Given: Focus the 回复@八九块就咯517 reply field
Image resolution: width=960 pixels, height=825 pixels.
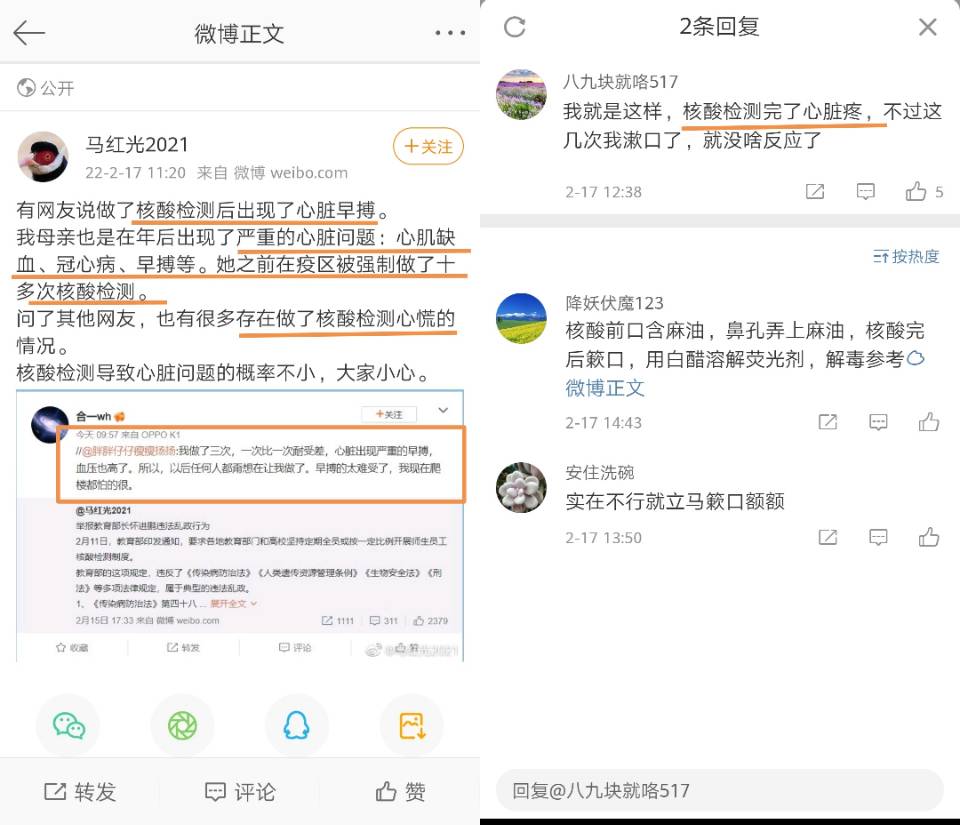Looking at the screenshot, I should tap(719, 790).
